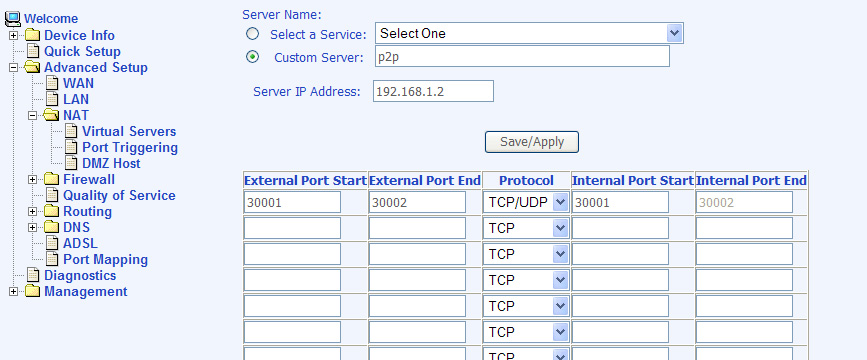The image size is (867, 360).
Task: Click the Routing folder icon
Action: click(51, 212)
